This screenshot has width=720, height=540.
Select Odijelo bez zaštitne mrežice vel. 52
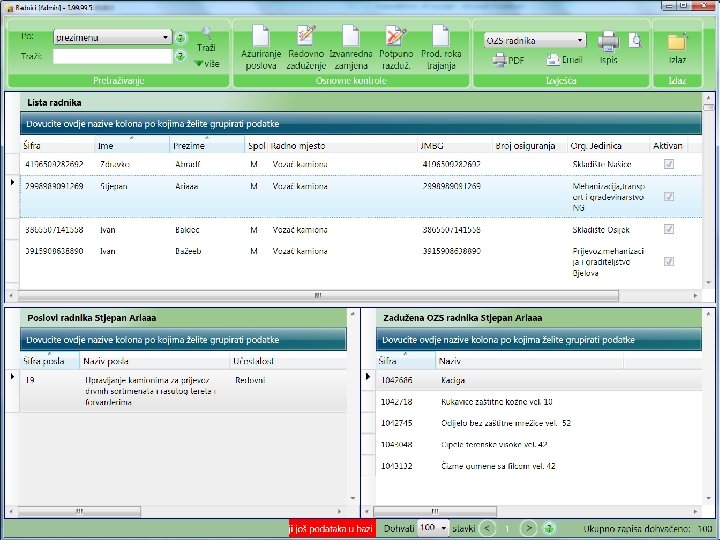(x=539, y=423)
